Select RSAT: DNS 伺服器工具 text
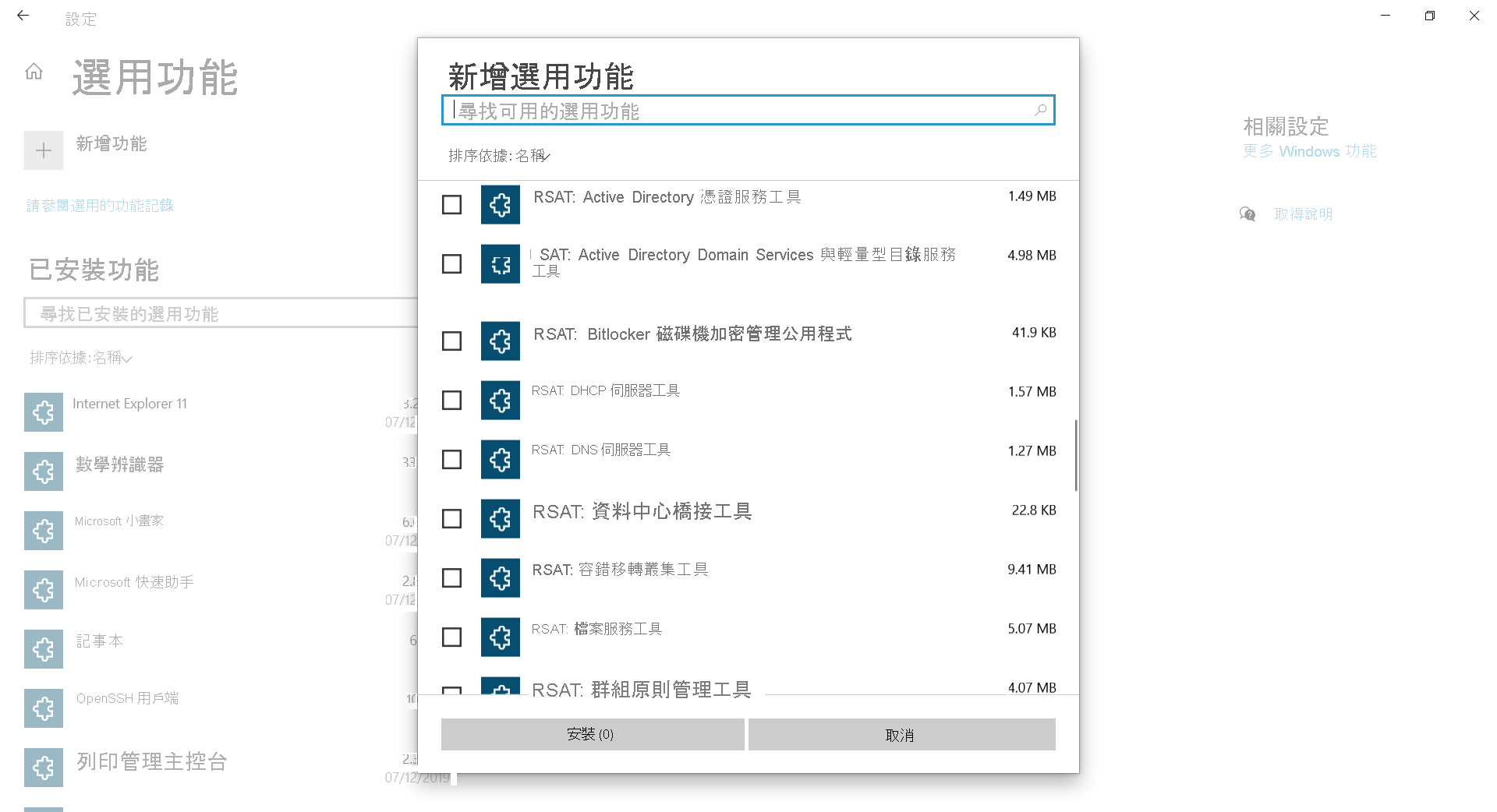The width and height of the screenshot is (1497, 812). 601,450
